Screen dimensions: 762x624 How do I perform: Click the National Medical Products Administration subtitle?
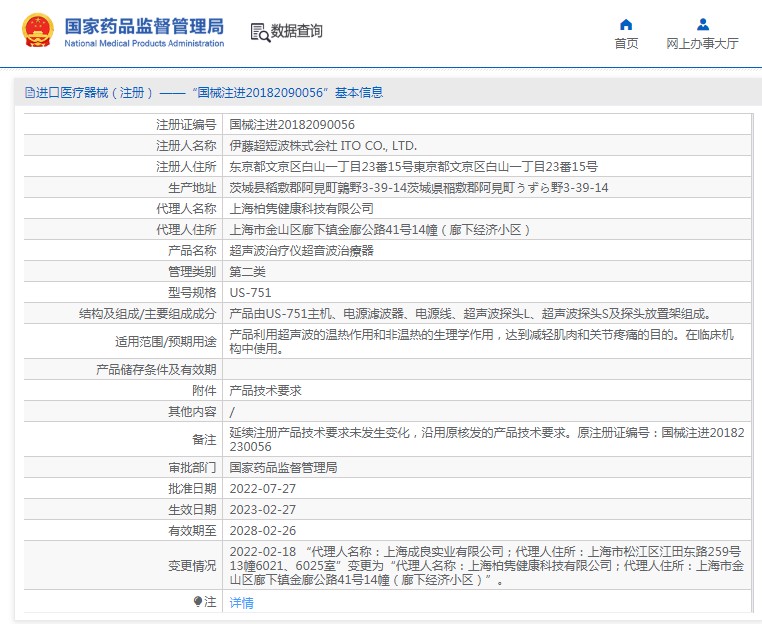coord(144,44)
